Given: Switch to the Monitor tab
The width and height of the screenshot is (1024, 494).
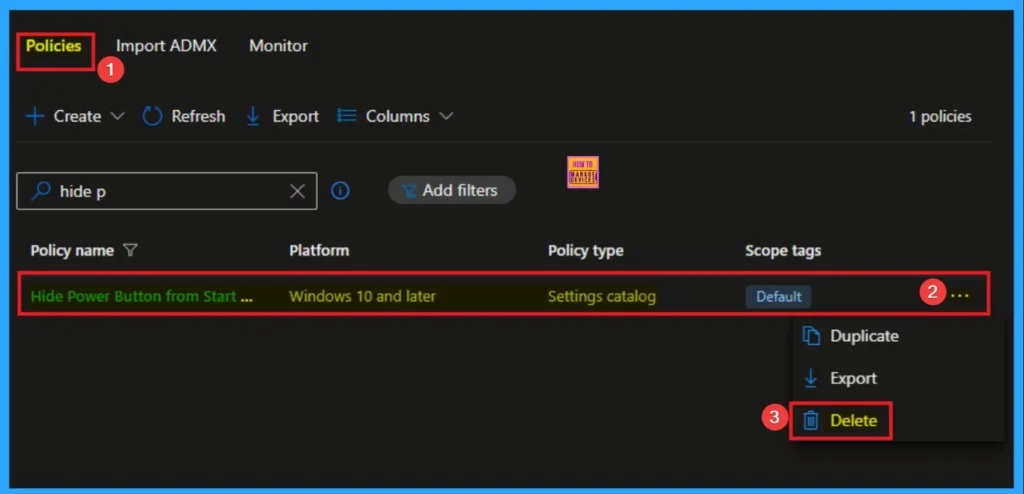Looking at the screenshot, I should [x=278, y=46].
